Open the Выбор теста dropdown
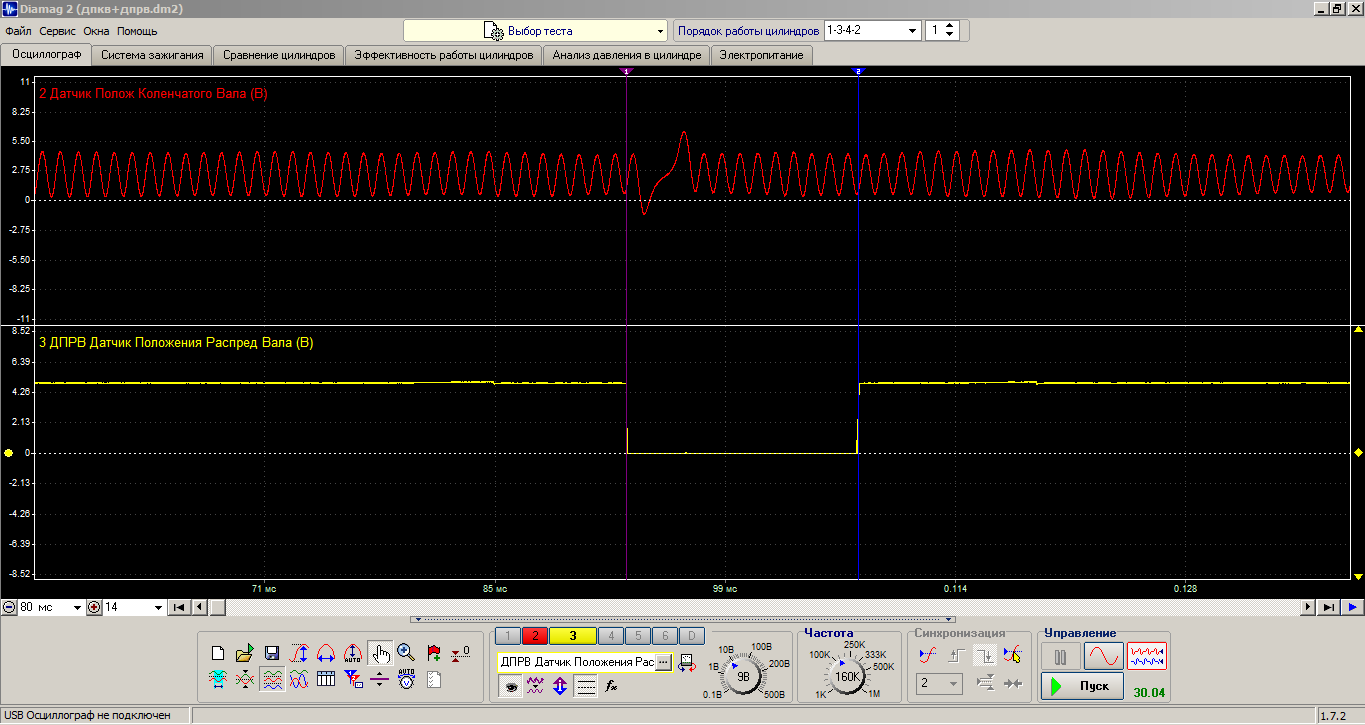The image size is (1365, 725). pyautogui.click(x=535, y=31)
